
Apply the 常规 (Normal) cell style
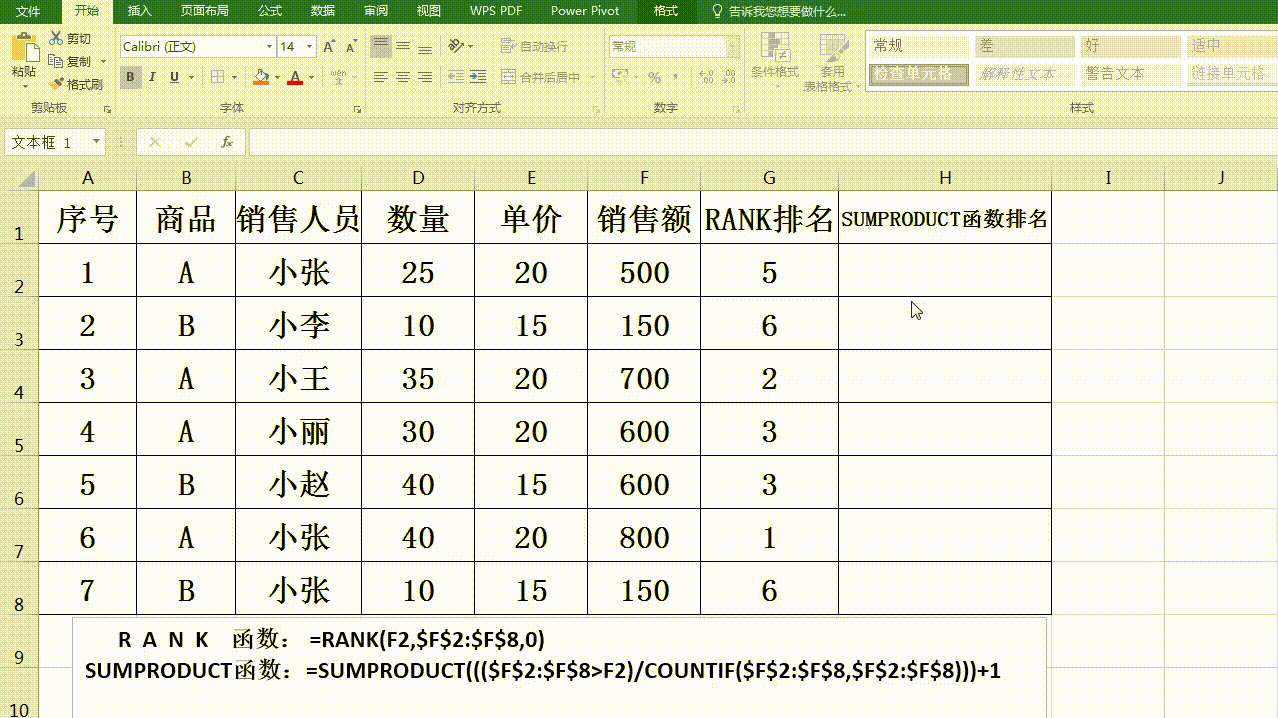[x=918, y=46]
